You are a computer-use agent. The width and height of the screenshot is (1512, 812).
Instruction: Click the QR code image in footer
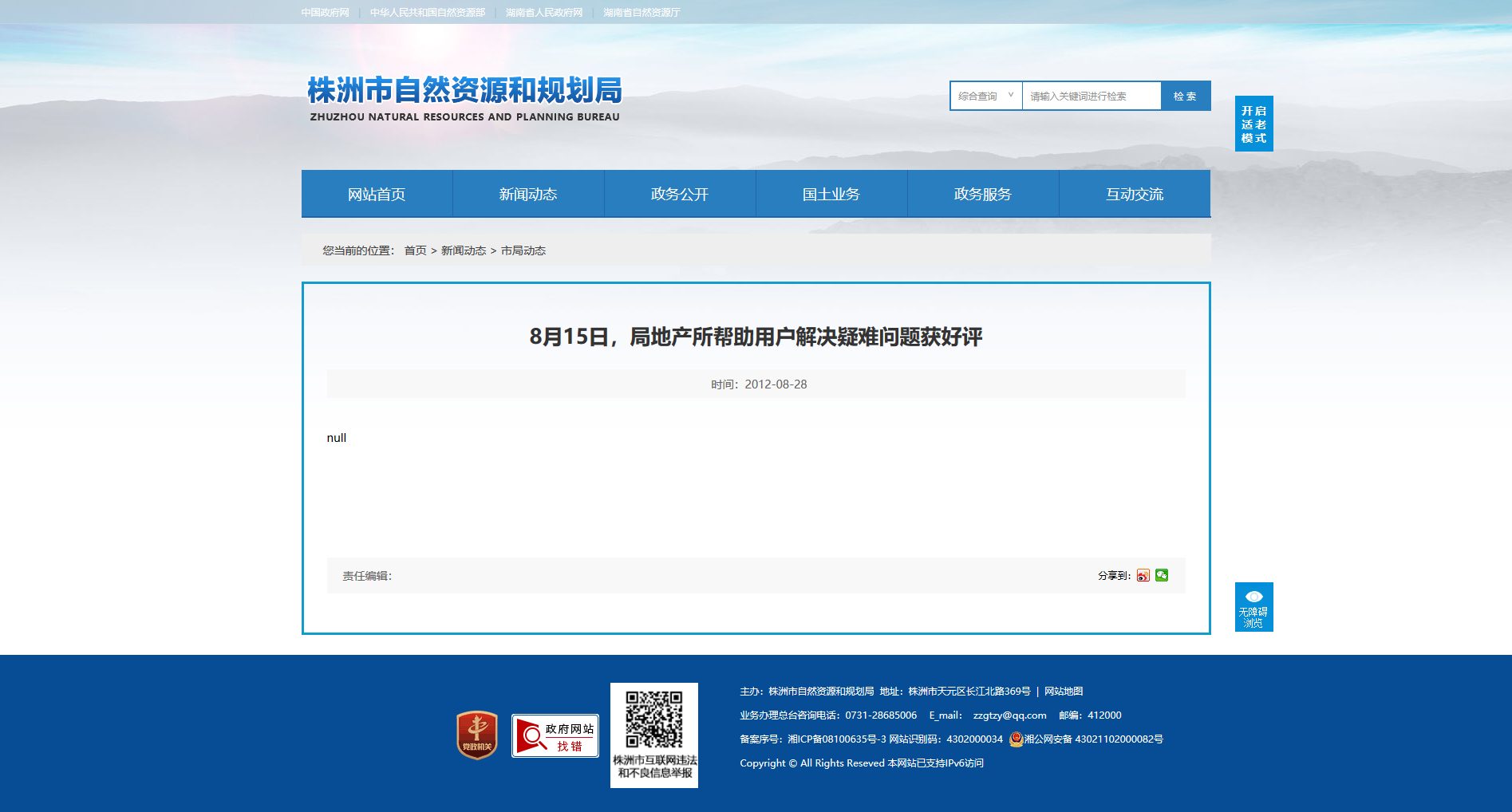click(x=654, y=719)
